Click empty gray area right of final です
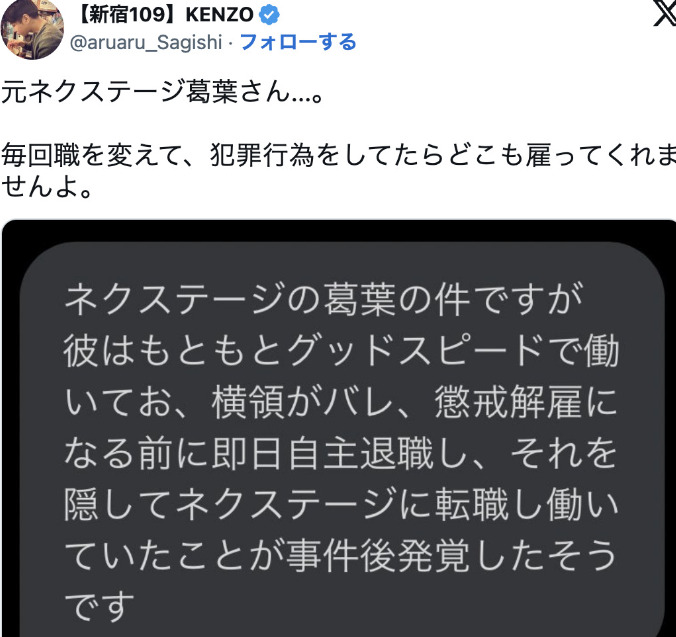 [388, 608]
